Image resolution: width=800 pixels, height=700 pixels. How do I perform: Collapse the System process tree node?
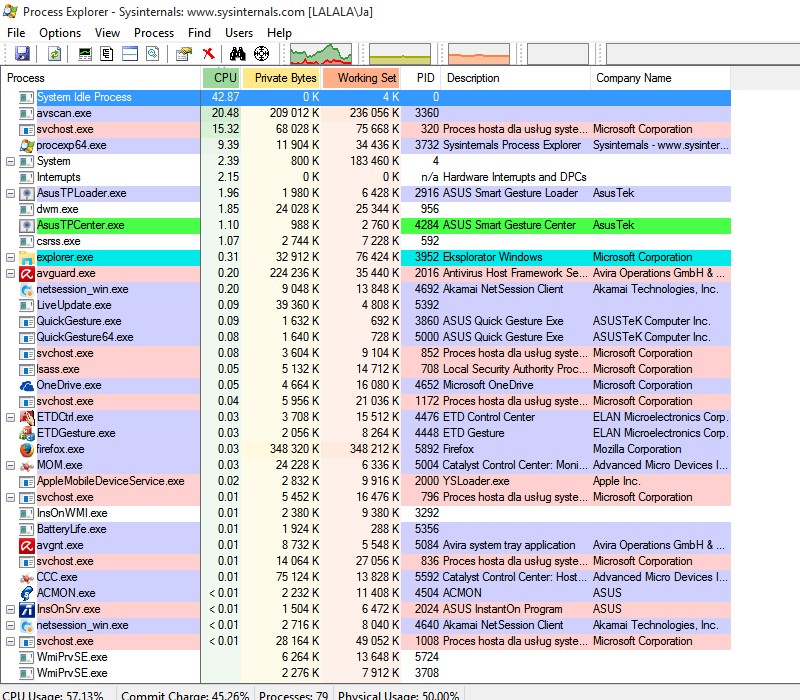10,161
